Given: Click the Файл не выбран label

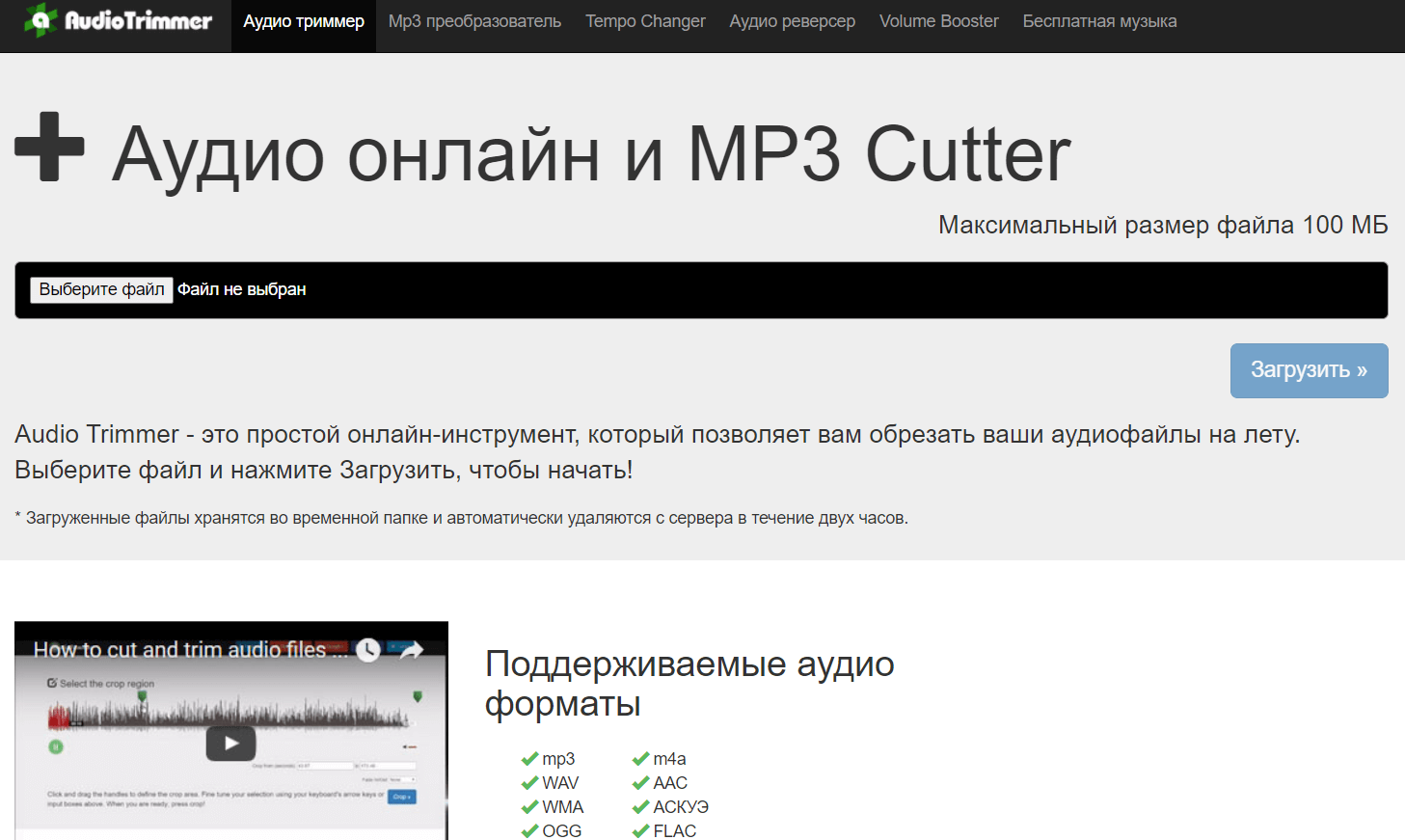Looking at the screenshot, I should coord(241,289).
